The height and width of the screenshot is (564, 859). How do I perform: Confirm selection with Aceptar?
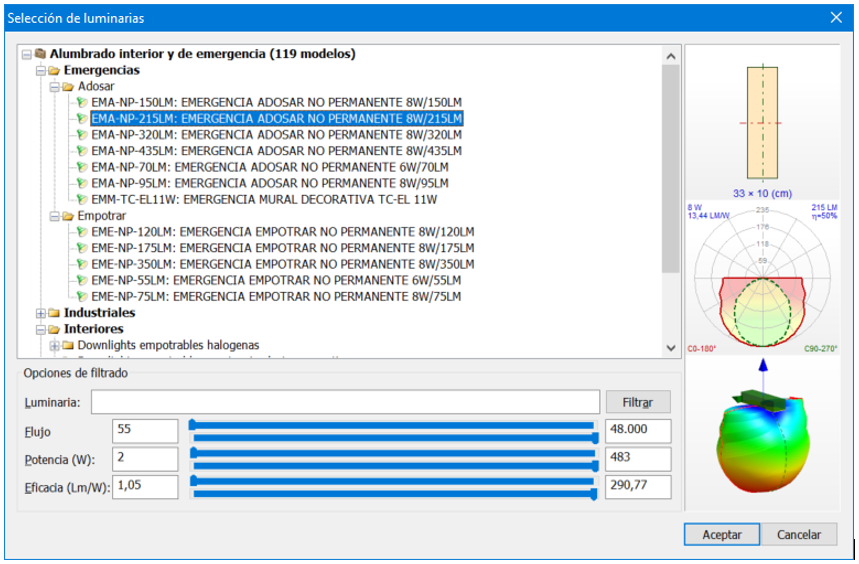[x=721, y=535]
